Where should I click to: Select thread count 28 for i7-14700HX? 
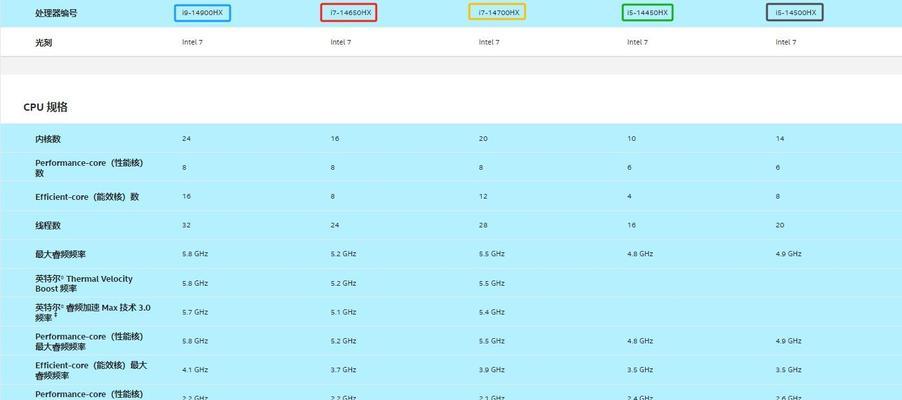point(483,225)
